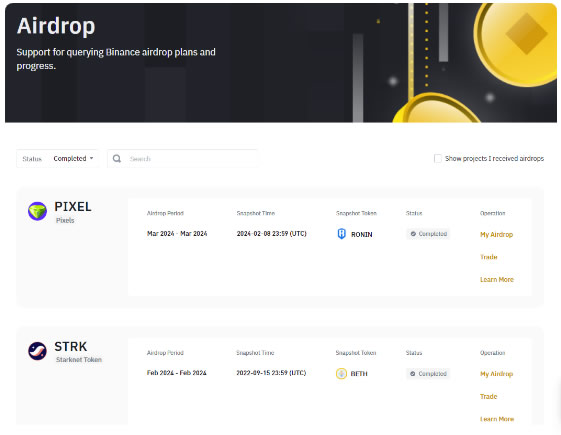The image size is (561, 435).
Task: Click the Completed status badge for STRK
Action: pyautogui.click(x=428, y=373)
